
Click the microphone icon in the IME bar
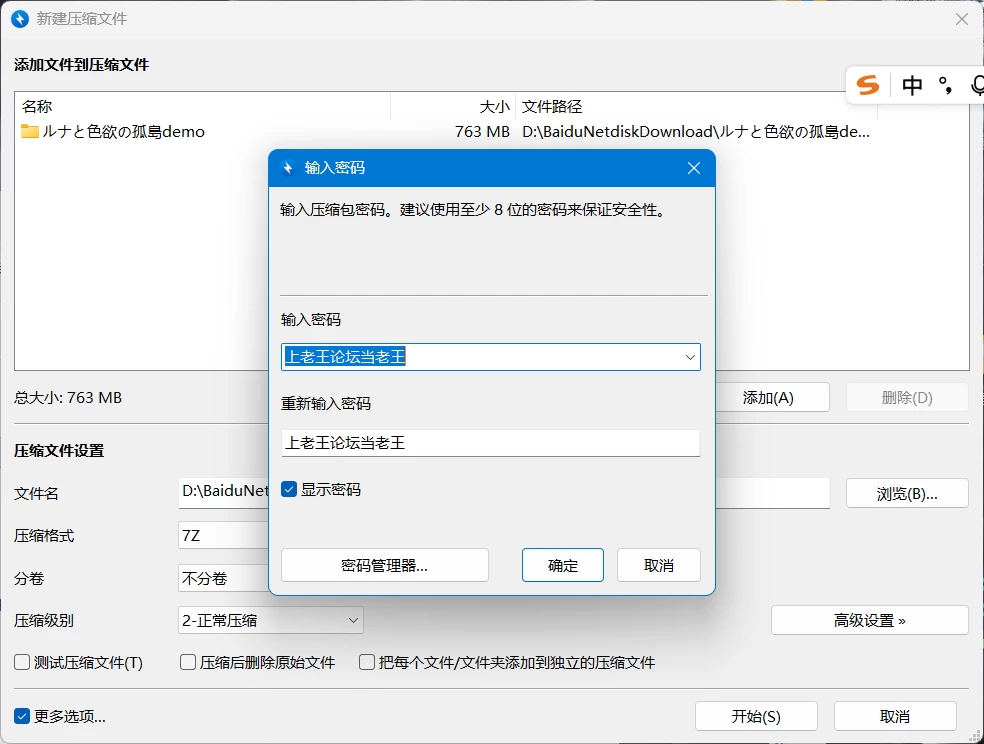point(976,85)
